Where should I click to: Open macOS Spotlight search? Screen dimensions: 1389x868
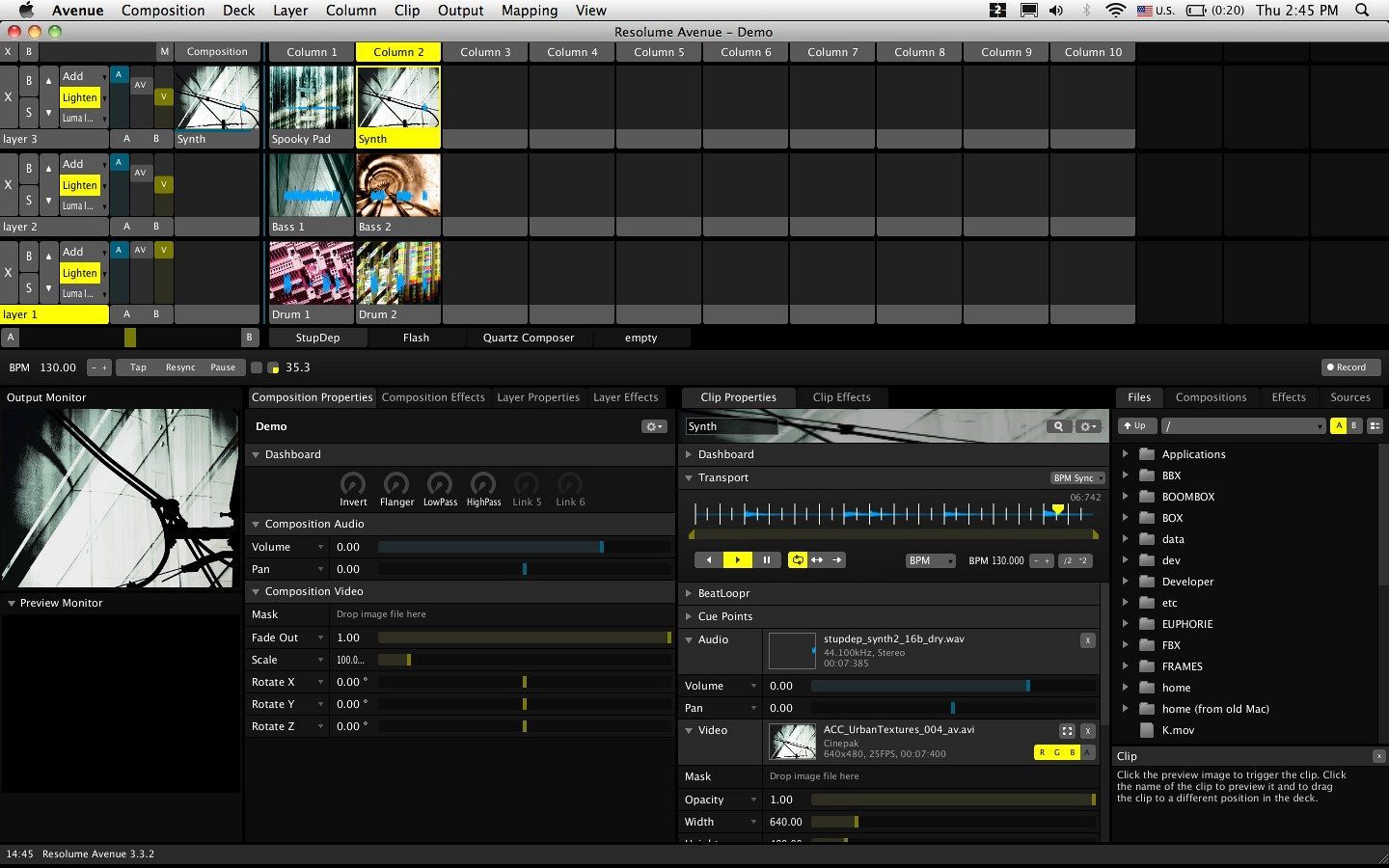1362,10
